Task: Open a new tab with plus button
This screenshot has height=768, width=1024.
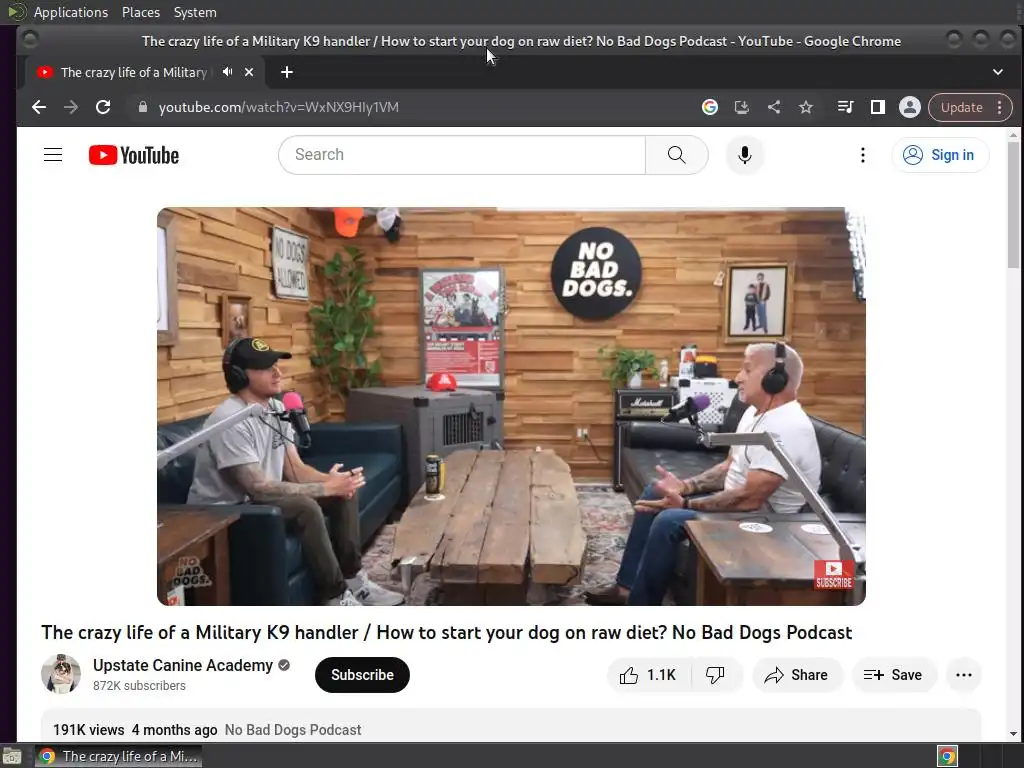Action: (287, 72)
